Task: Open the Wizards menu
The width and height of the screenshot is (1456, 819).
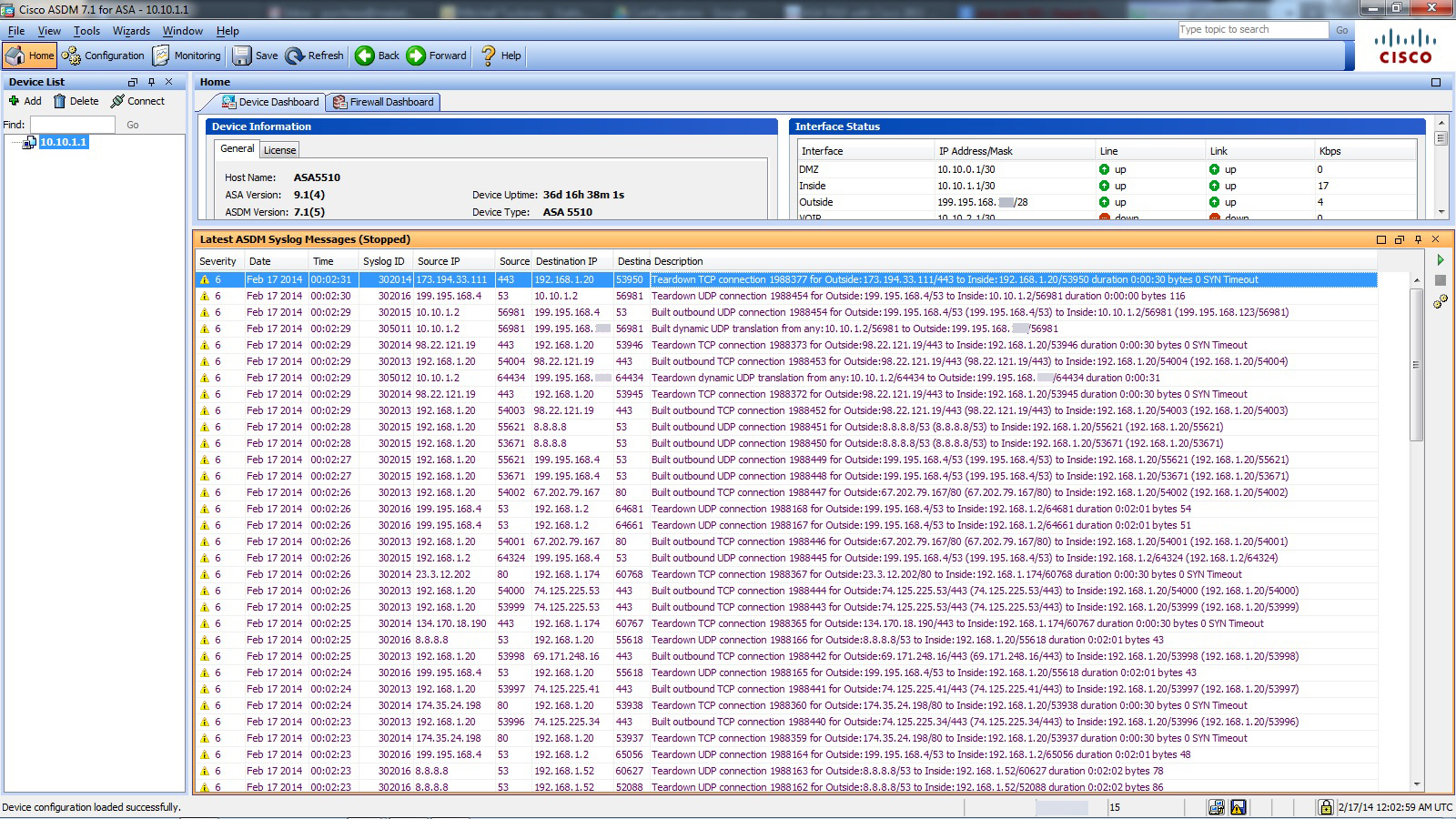Action: [131, 31]
